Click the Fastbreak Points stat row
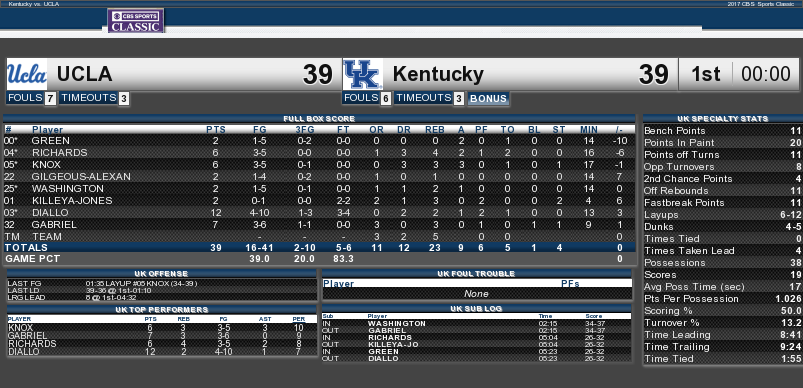Image resolution: width=803 pixels, height=388 pixels. click(x=723, y=203)
